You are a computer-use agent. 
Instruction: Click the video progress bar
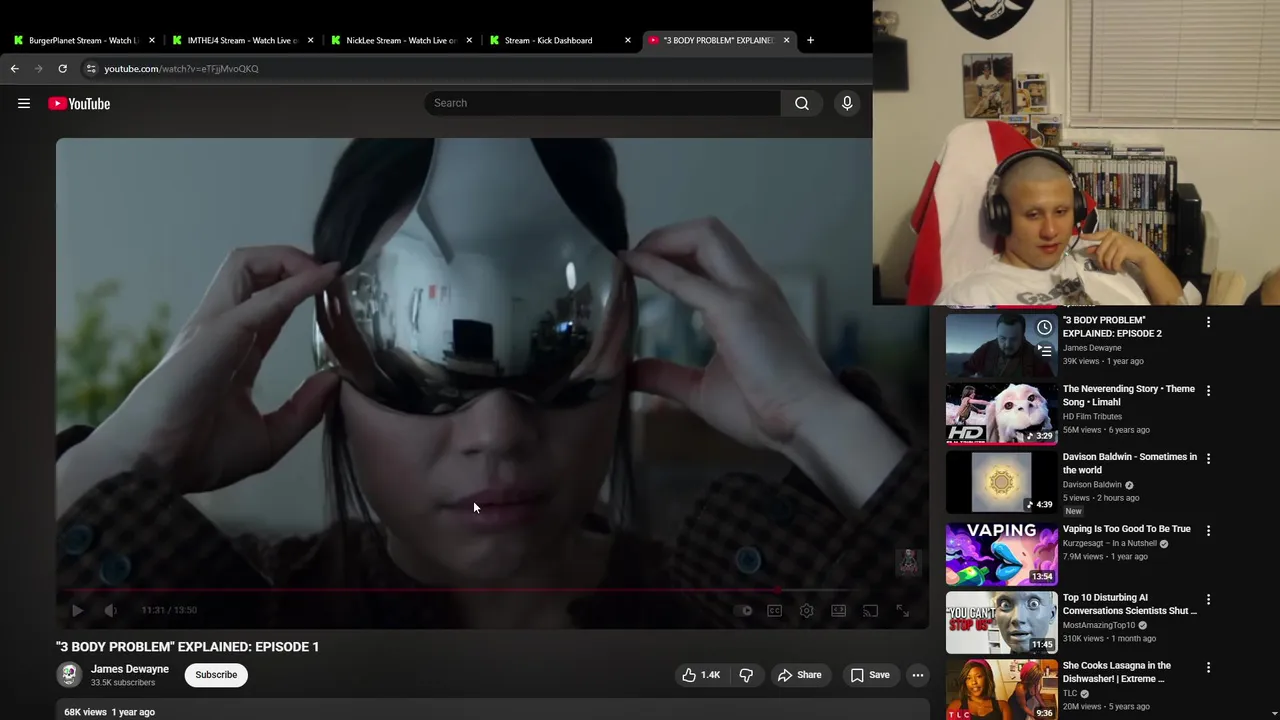(x=492, y=590)
